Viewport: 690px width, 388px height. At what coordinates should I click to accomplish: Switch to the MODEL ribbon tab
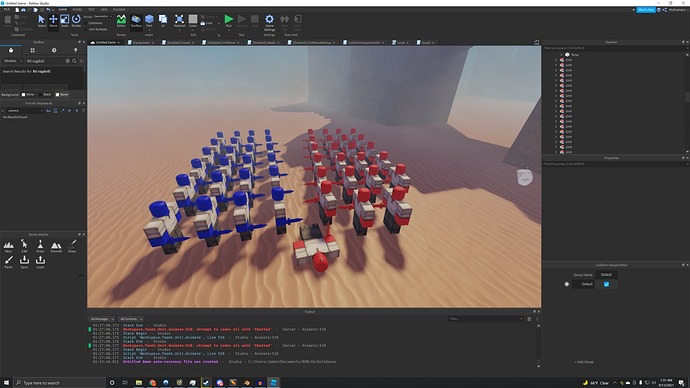77,9
